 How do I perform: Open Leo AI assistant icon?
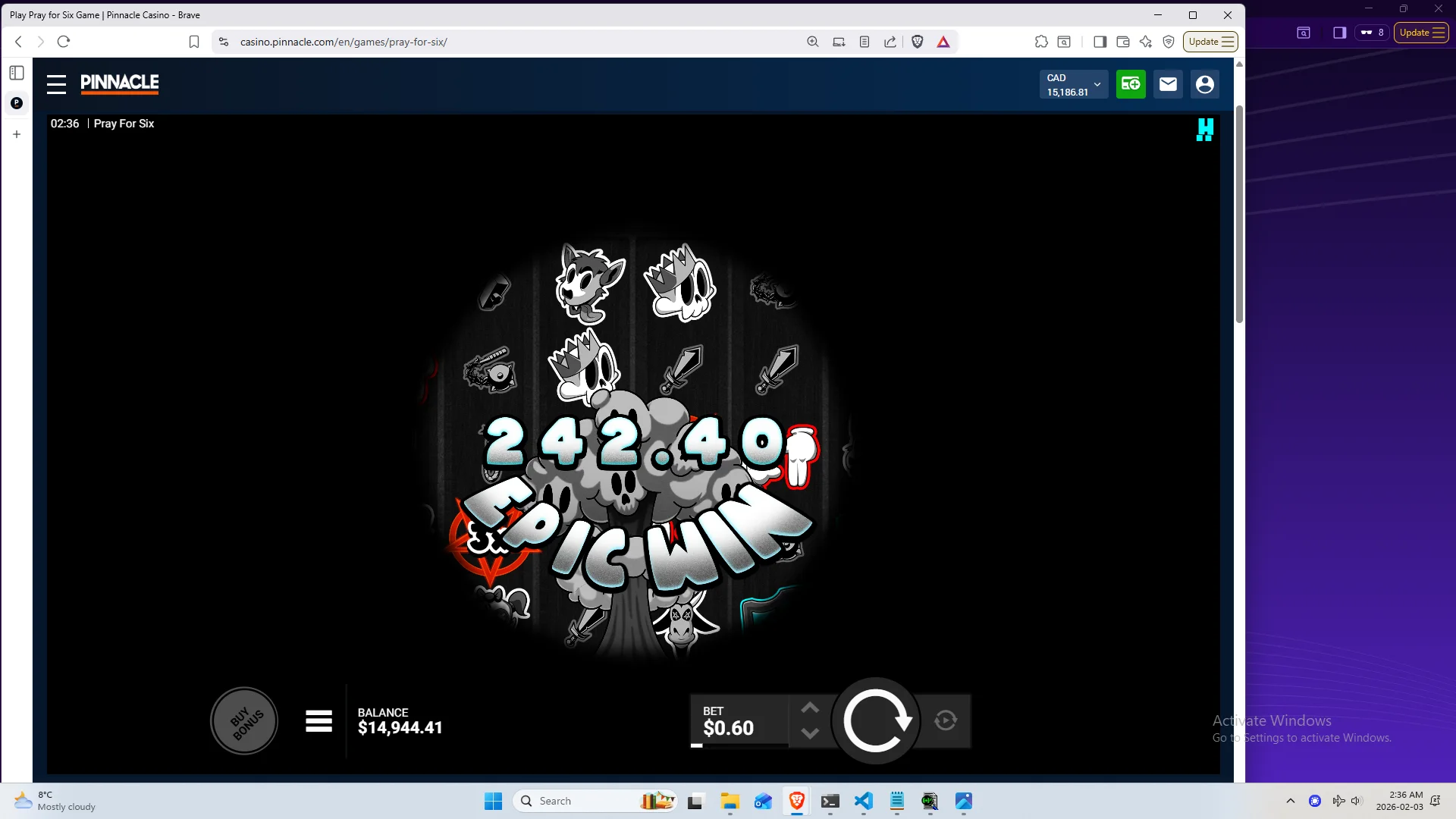[x=1146, y=42]
